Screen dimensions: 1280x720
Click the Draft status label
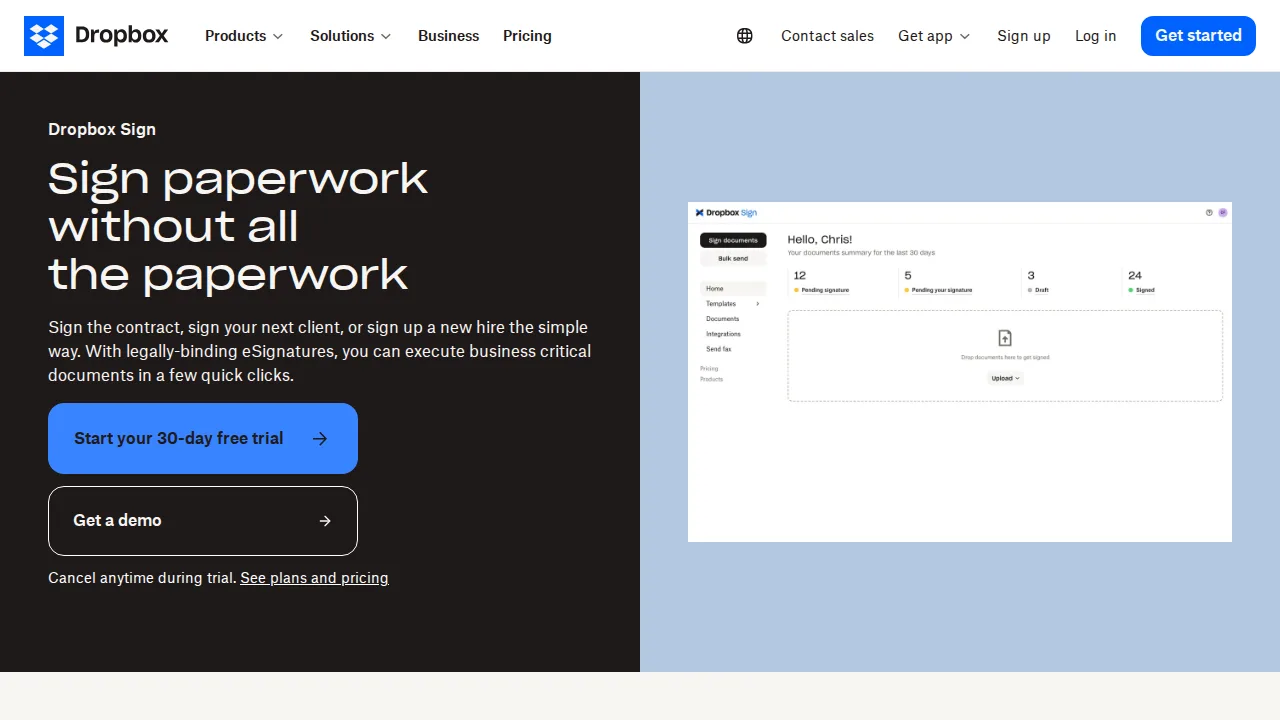pyautogui.click(x=1042, y=290)
